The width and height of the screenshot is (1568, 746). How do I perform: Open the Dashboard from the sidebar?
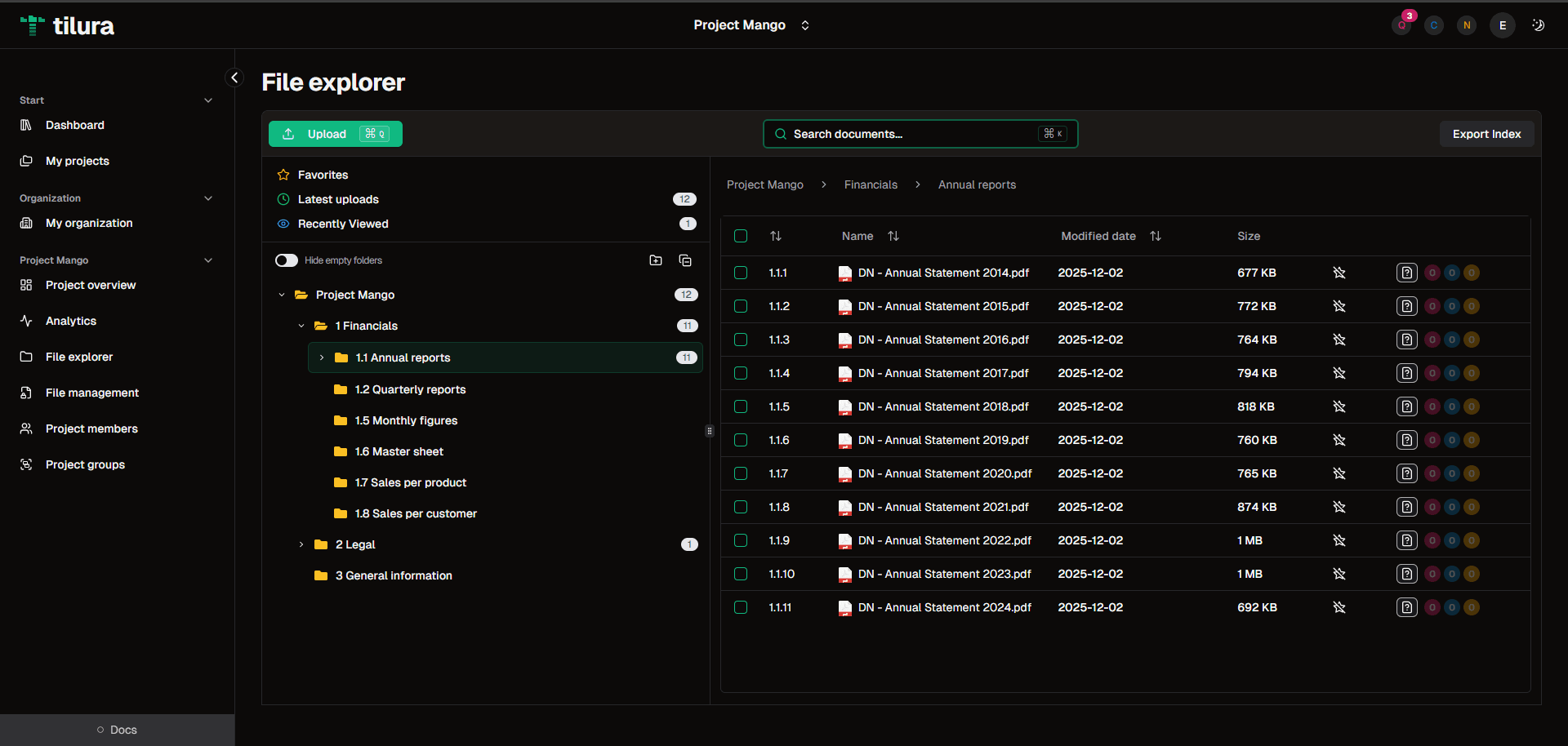click(x=75, y=125)
